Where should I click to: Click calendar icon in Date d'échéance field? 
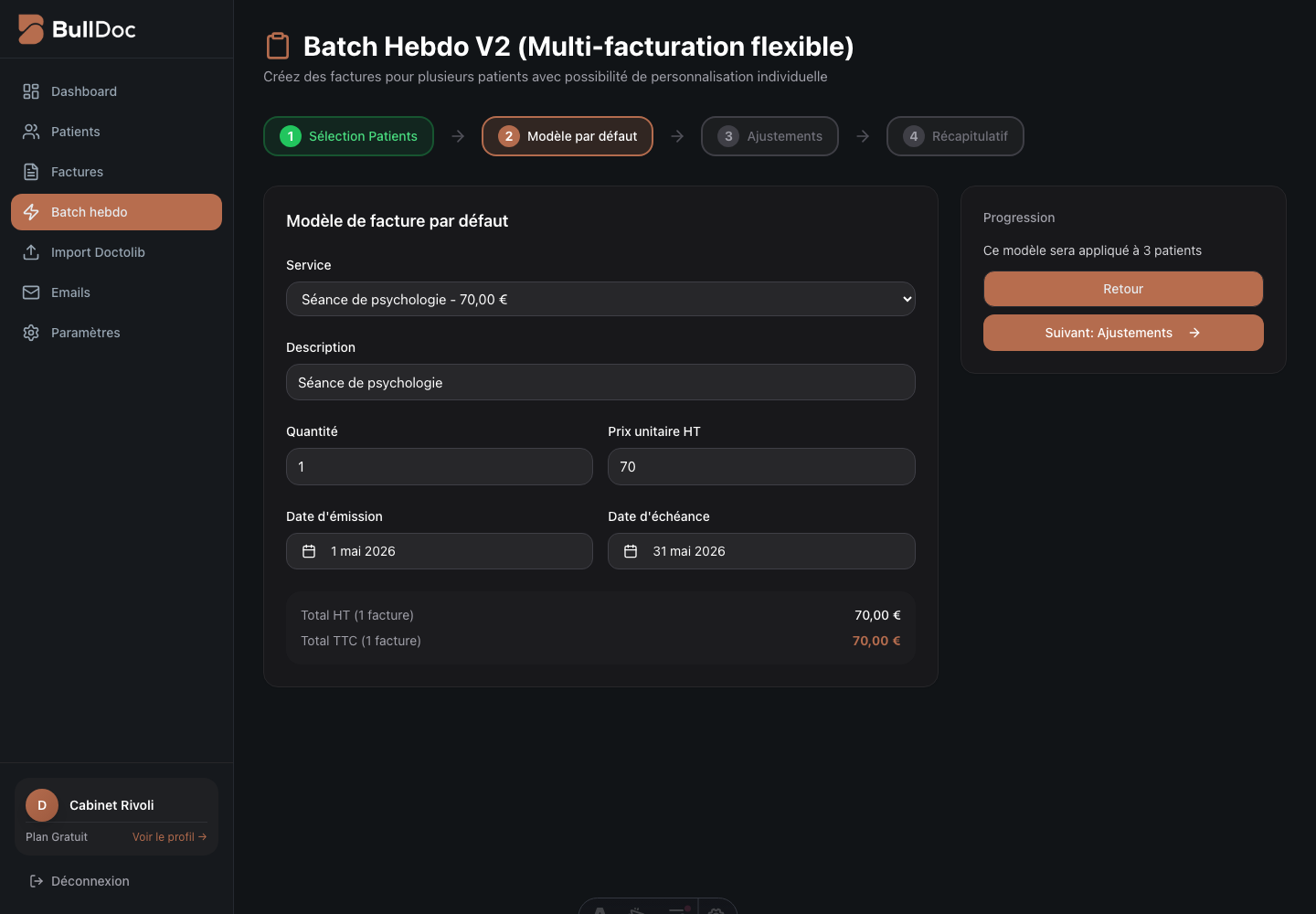[x=631, y=551]
